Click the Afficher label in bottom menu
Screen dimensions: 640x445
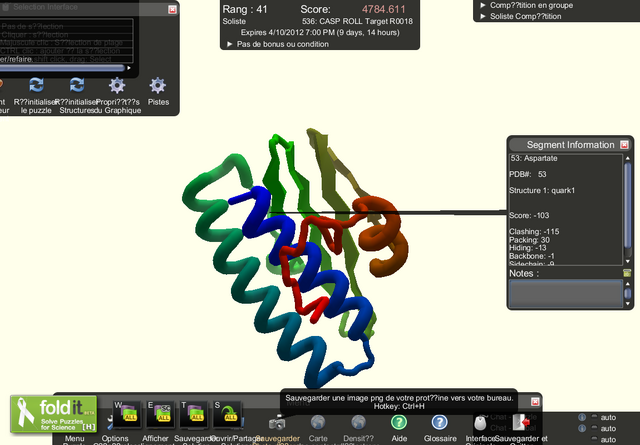click(155, 438)
